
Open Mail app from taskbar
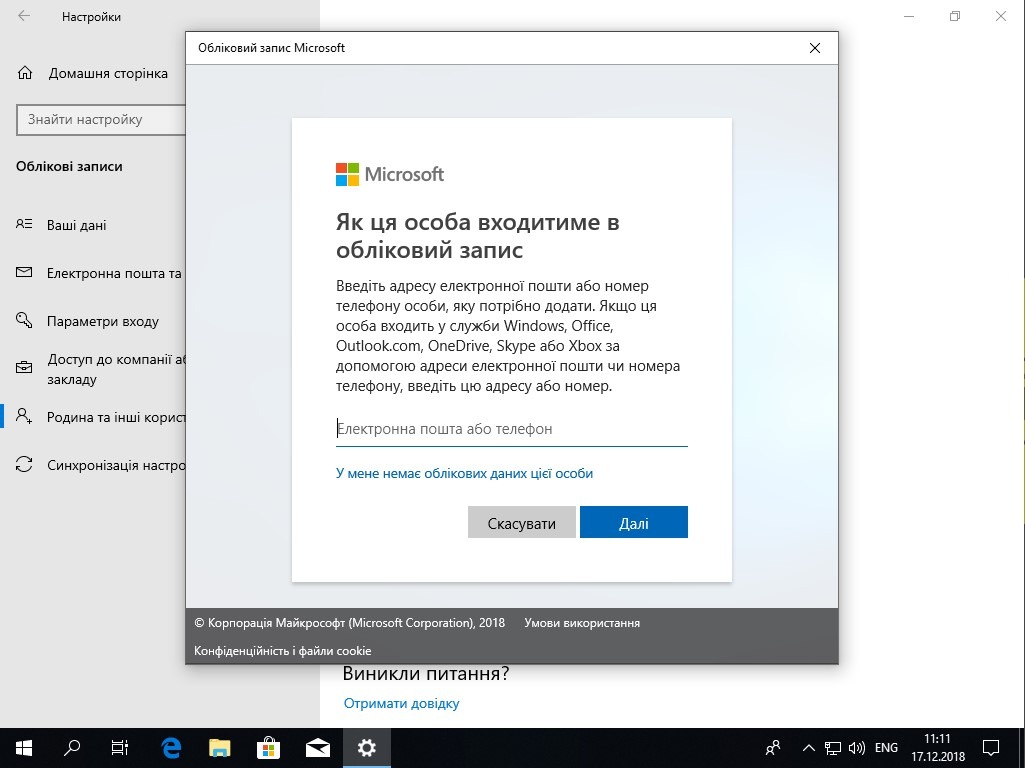click(318, 748)
